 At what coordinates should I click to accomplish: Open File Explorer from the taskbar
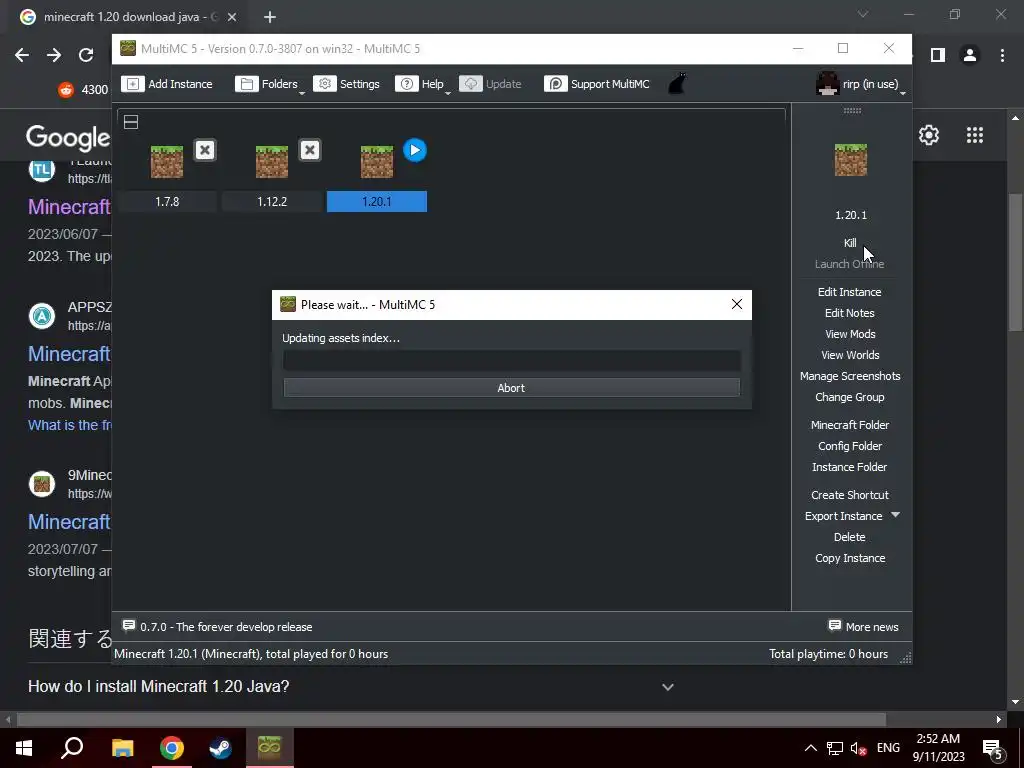[x=122, y=748]
